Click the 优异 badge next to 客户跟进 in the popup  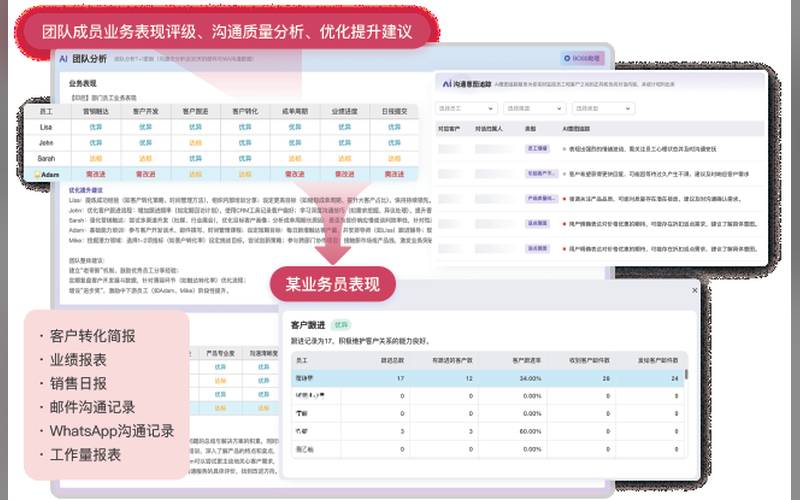[341, 325]
